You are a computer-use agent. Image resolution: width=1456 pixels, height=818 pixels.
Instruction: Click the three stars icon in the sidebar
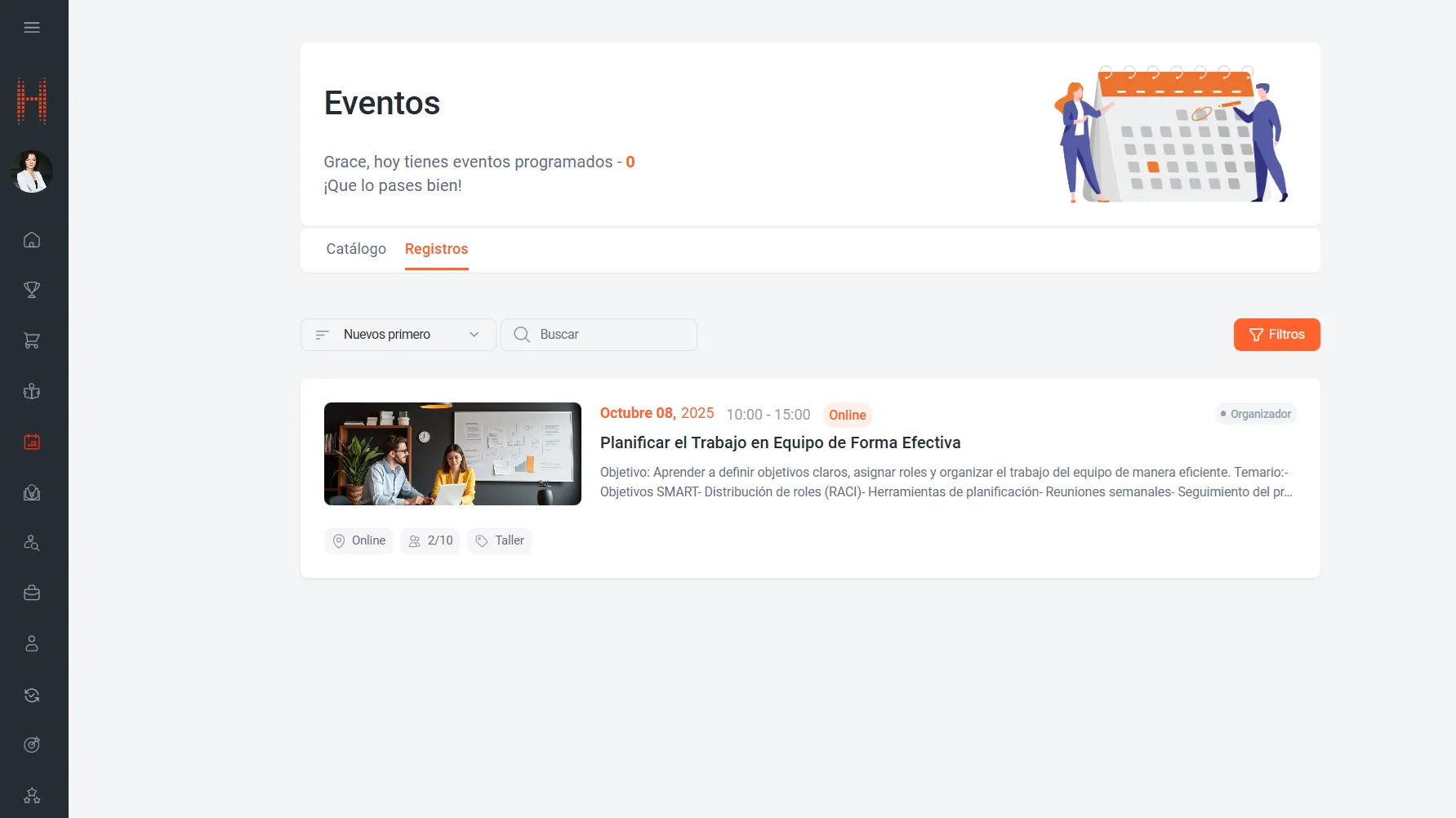pyautogui.click(x=32, y=795)
